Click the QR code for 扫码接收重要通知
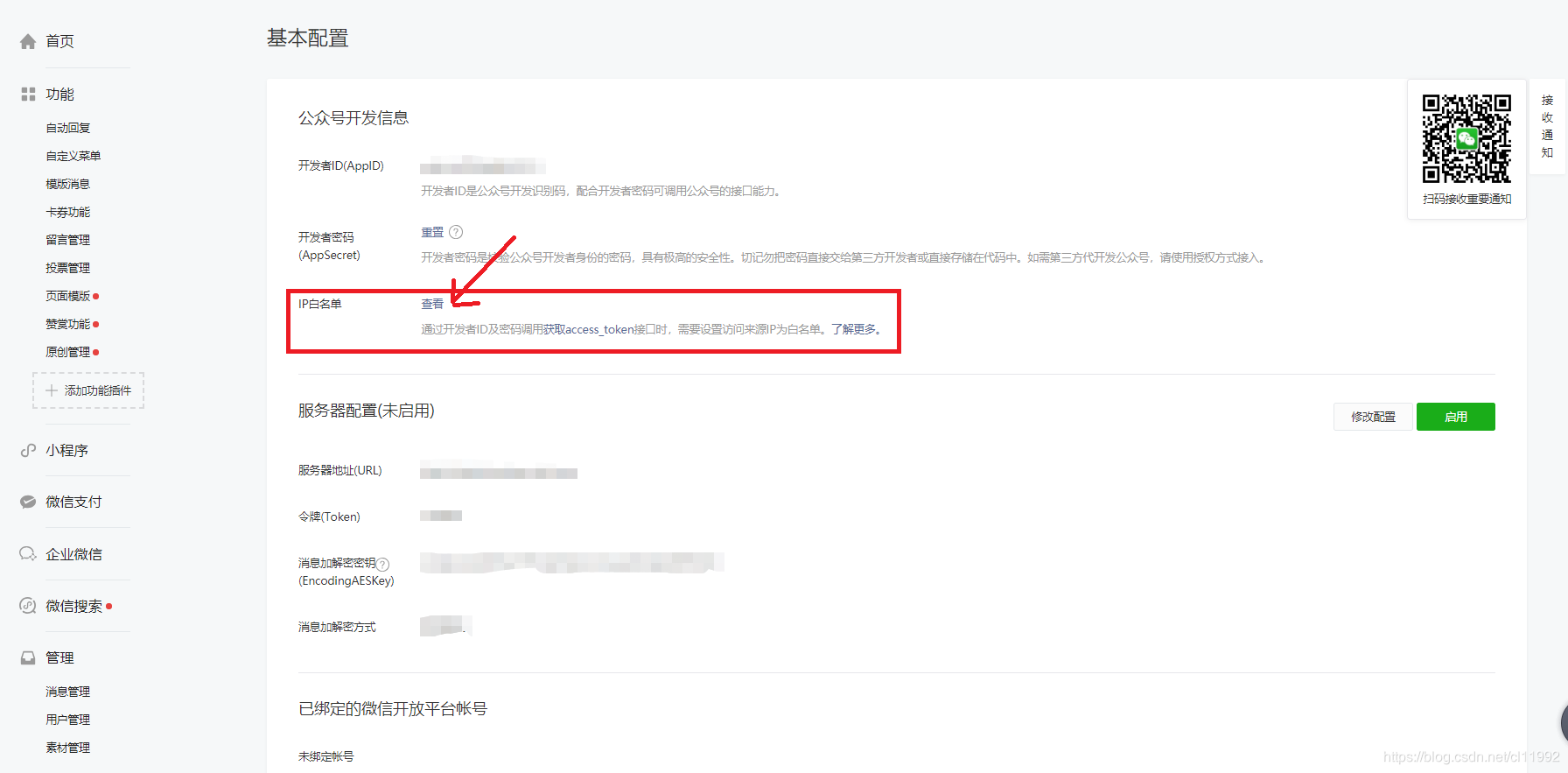 1466,138
